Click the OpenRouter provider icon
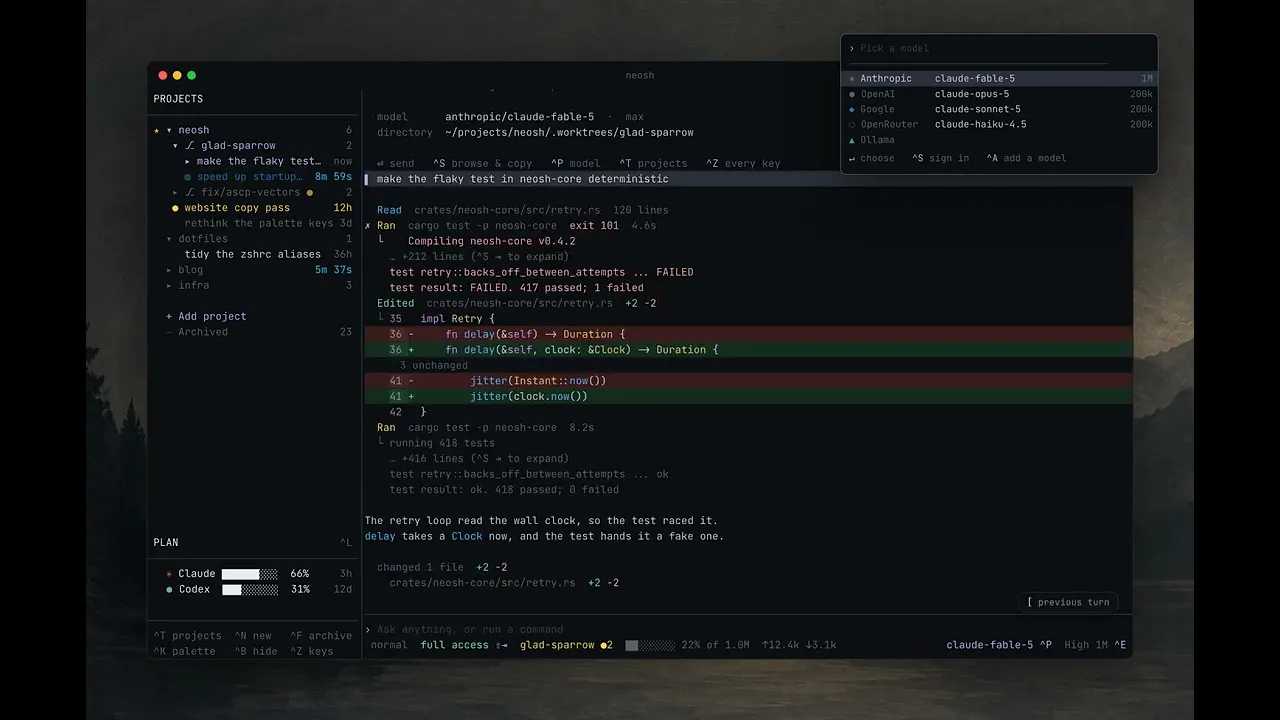The height and width of the screenshot is (720, 1280). pos(851,125)
